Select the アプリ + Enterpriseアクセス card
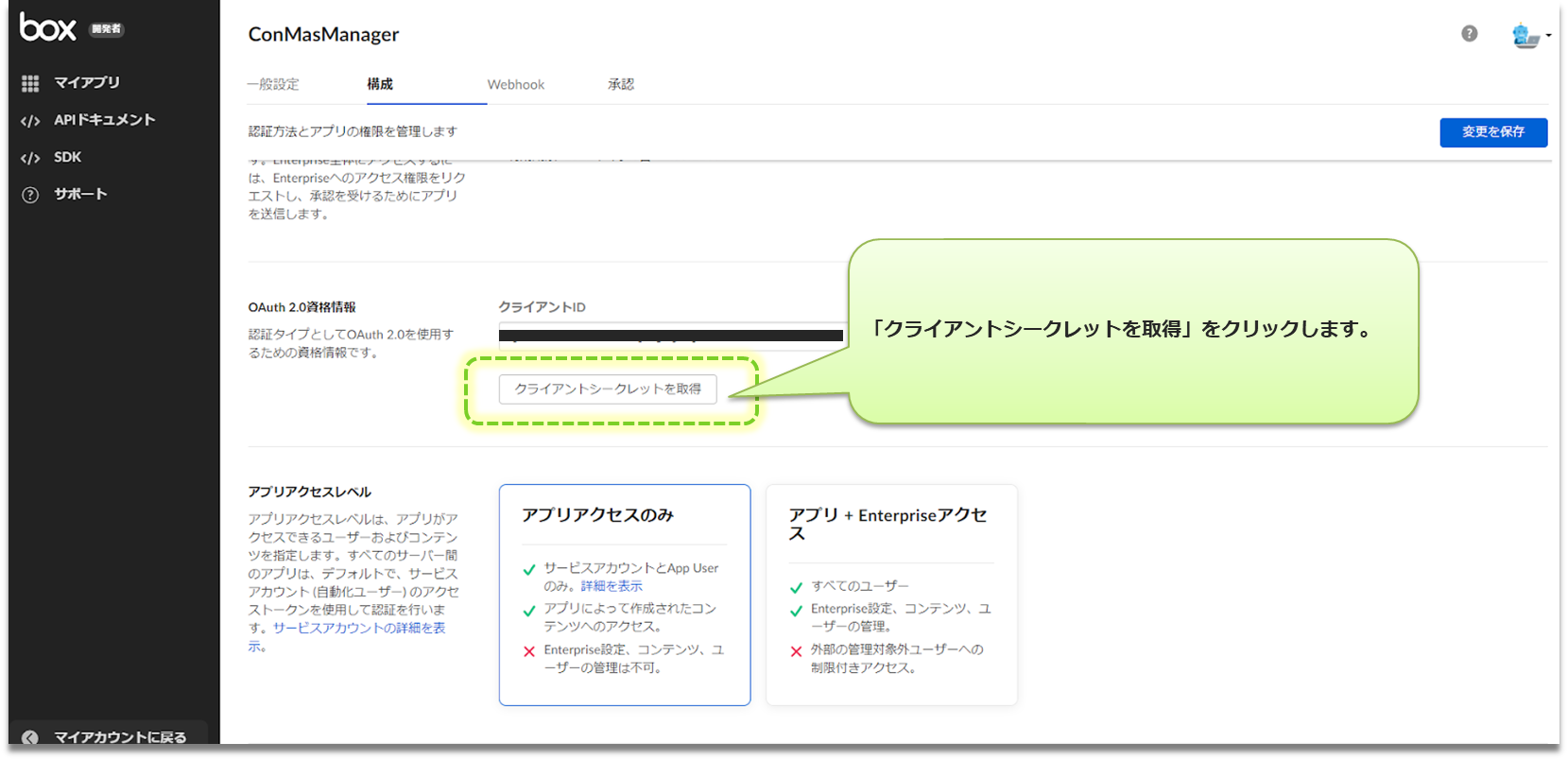This screenshot has height=760, width=1568. click(x=890, y=595)
